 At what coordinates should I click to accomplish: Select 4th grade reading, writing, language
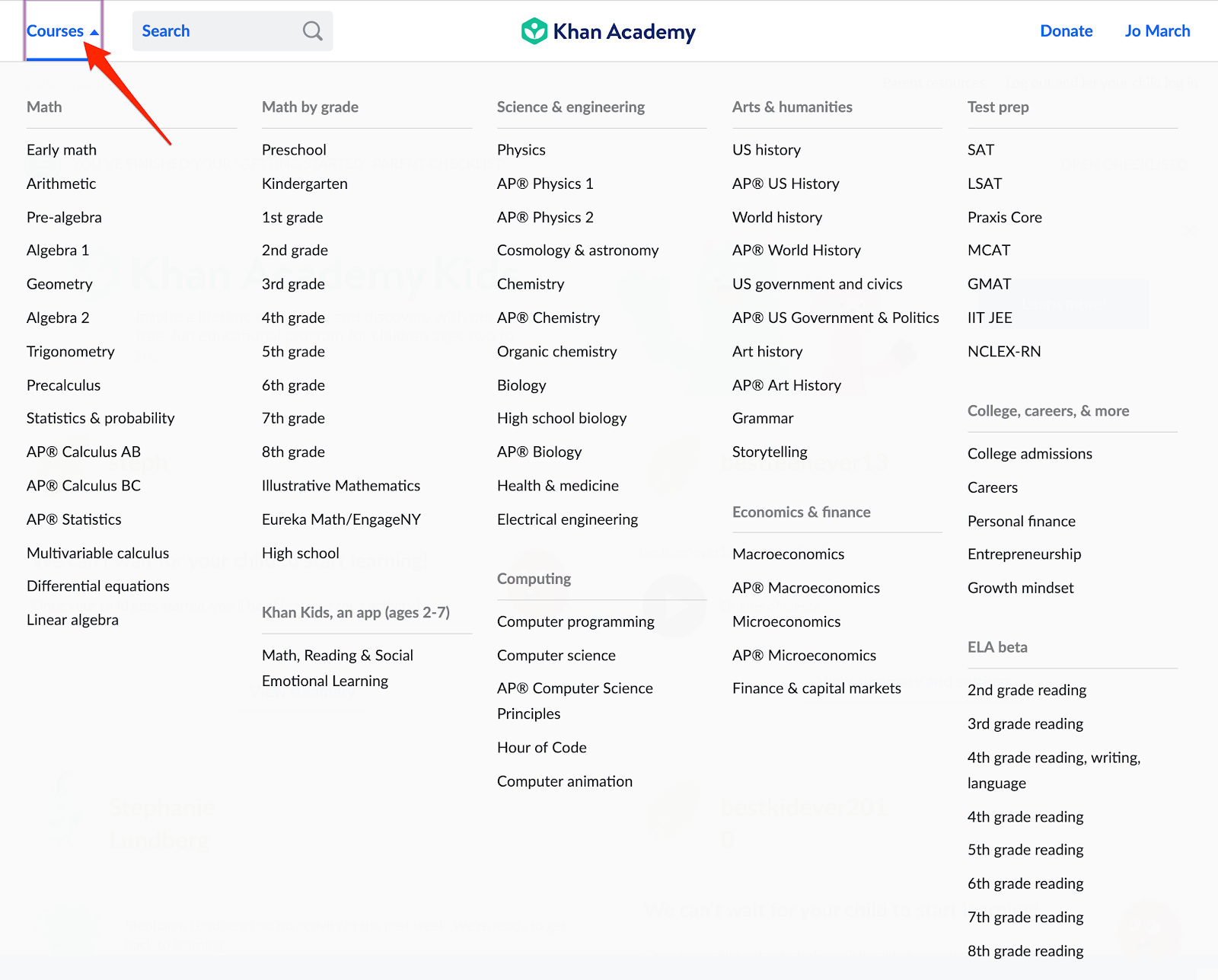click(1054, 770)
